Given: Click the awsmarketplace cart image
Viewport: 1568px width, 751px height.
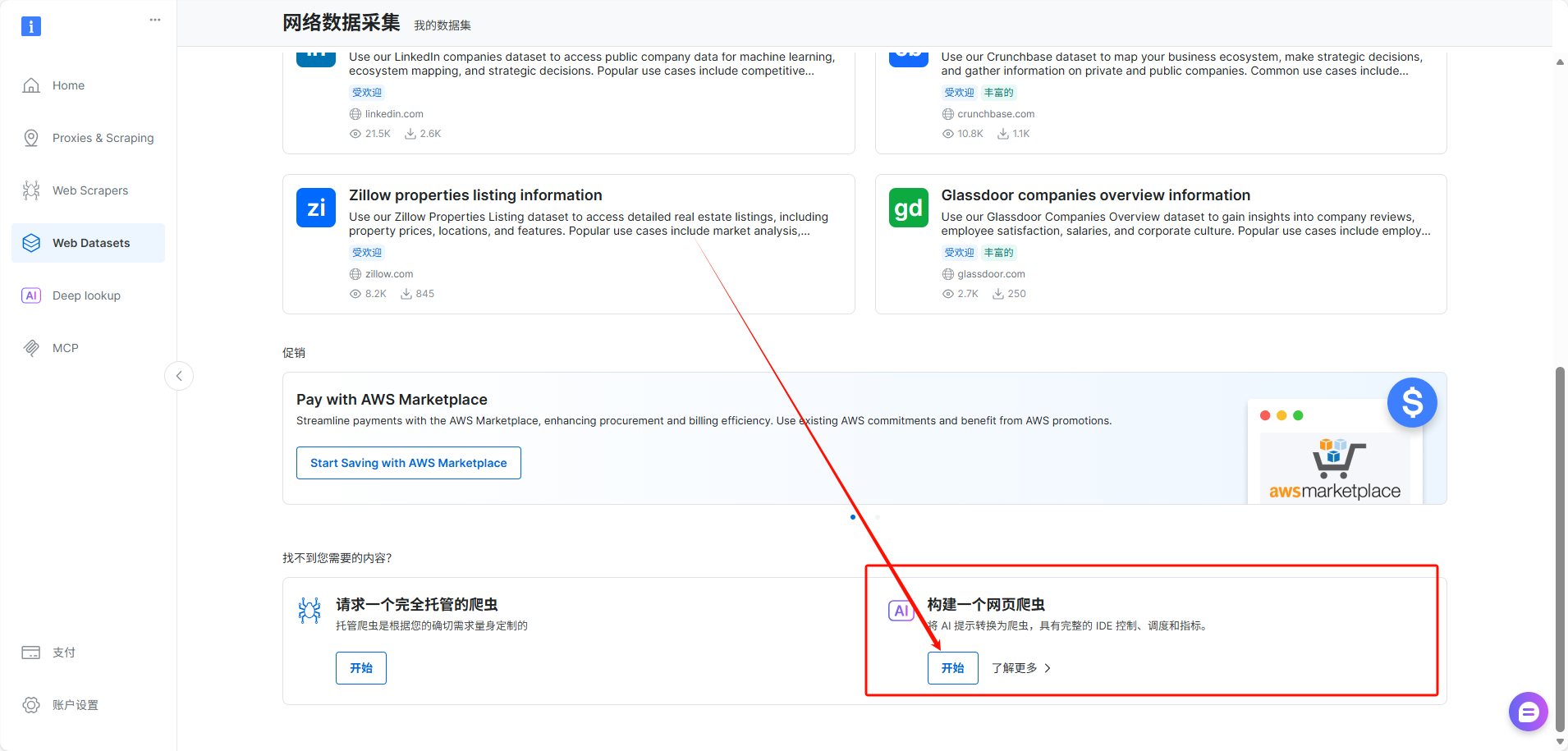Looking at the screenshot, I should [1335, 468].
